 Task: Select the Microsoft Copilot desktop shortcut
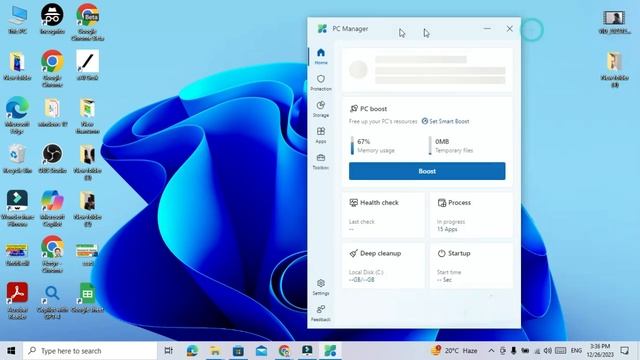52,208
